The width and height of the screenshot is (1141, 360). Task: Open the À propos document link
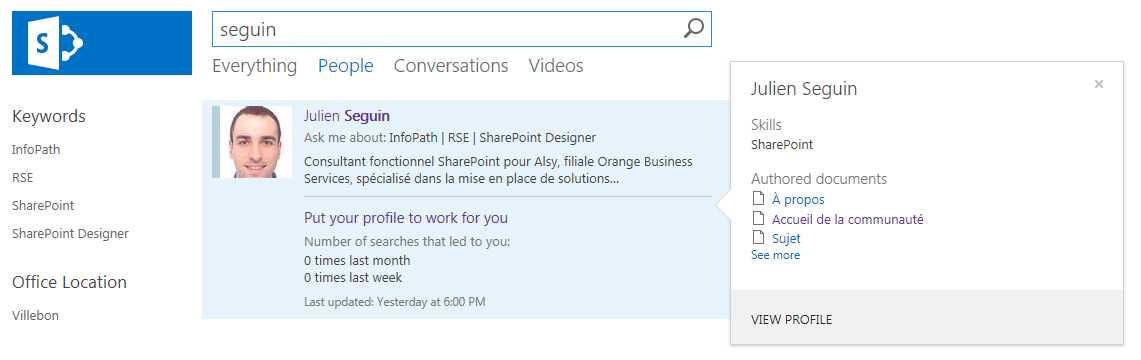click(798, 199)
